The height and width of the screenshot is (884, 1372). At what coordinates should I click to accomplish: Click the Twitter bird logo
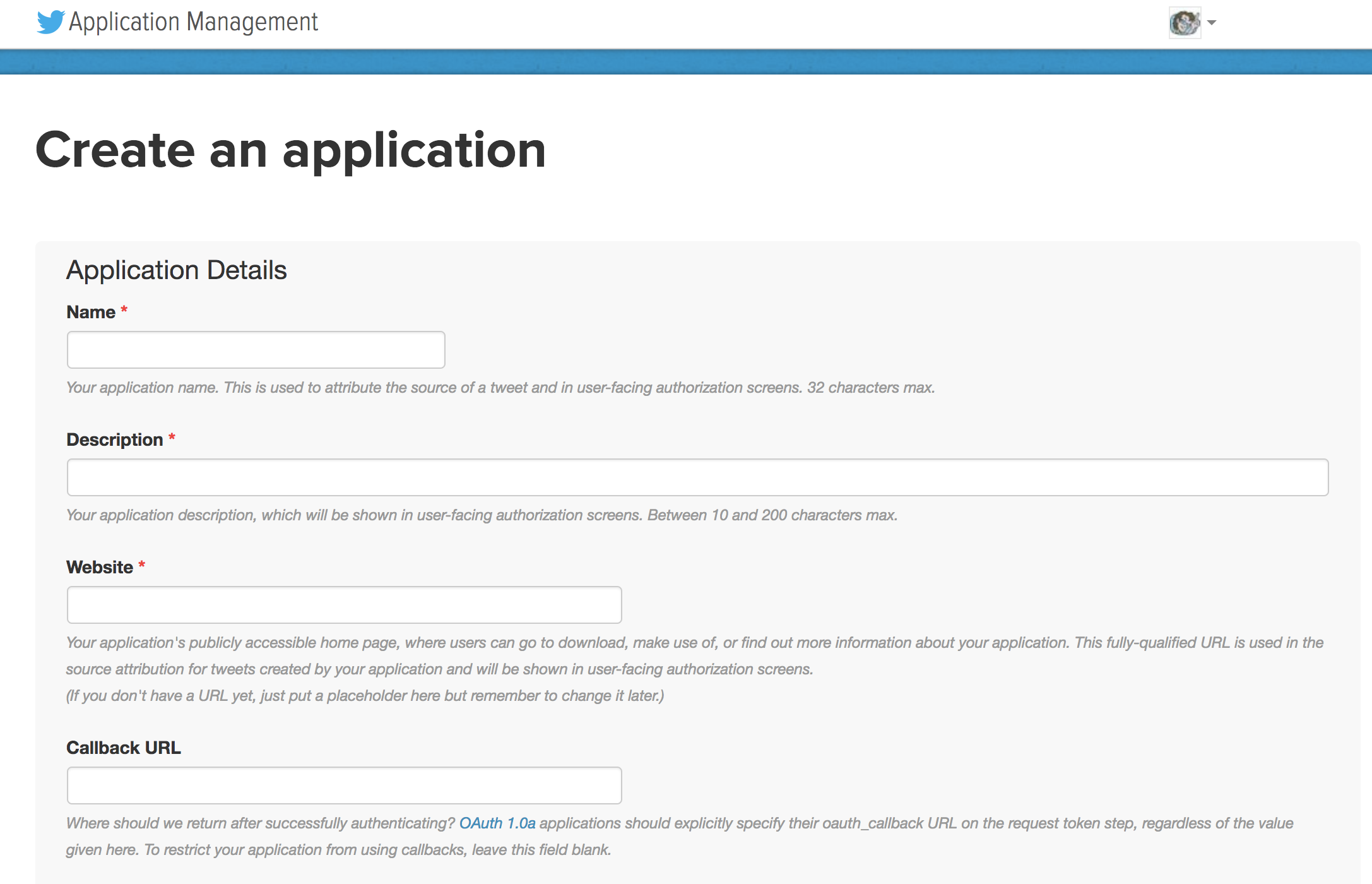pyautogui.click(x=50, y=22)
